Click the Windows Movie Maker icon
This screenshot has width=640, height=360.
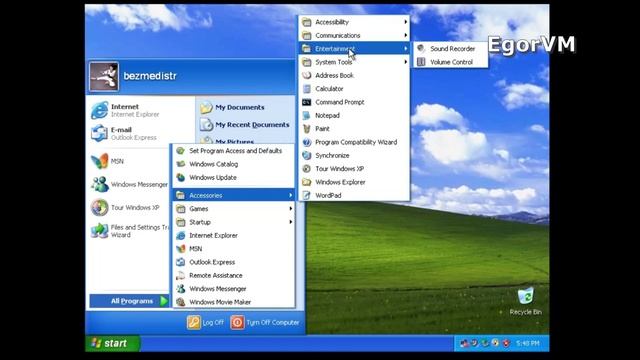(180, 302)
